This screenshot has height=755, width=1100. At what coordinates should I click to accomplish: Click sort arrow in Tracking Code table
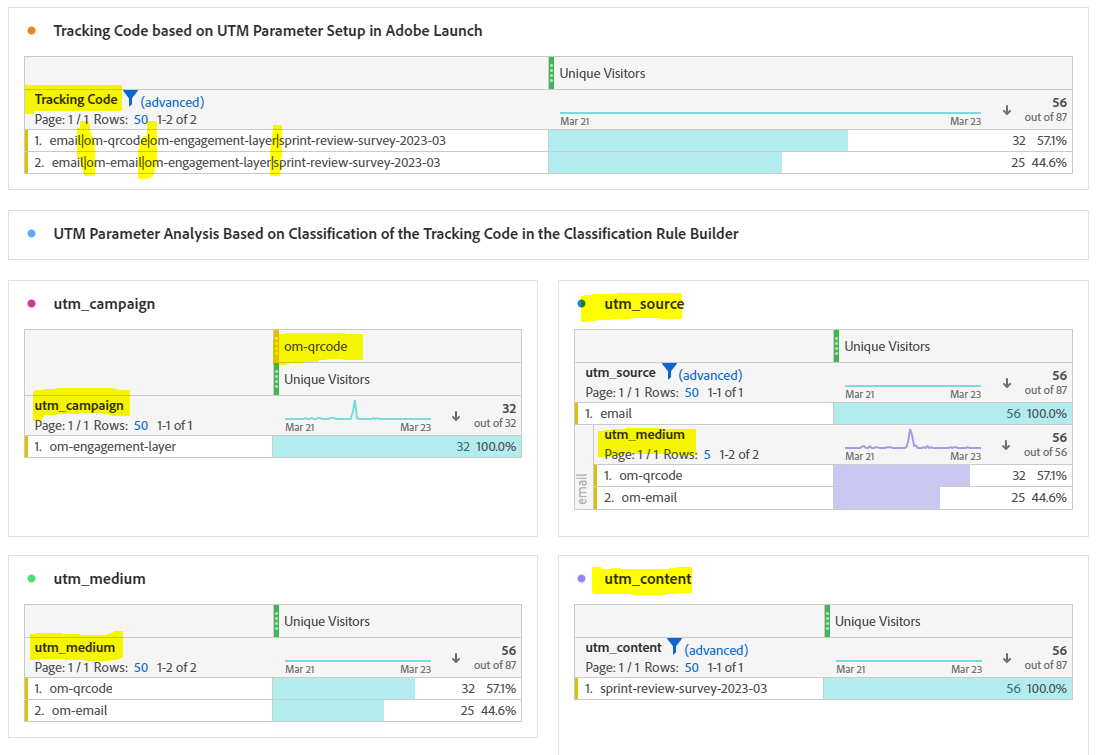tap(1006, 109)
